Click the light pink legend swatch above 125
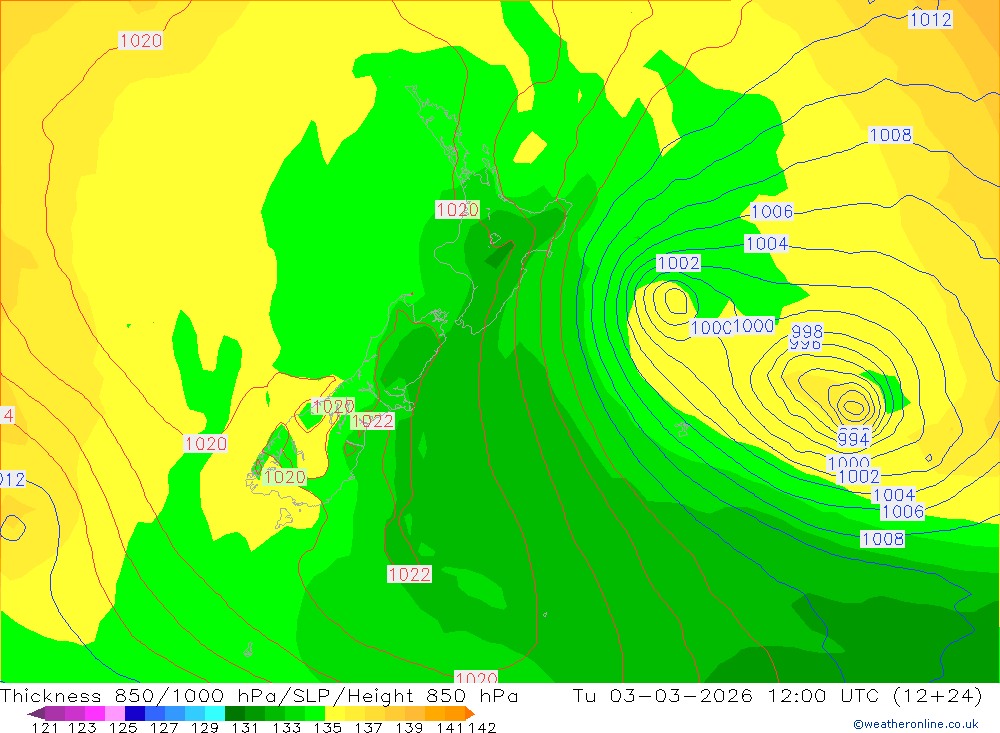The height and width of the screenshot is (733, 1000). click(x=115, y=713)
